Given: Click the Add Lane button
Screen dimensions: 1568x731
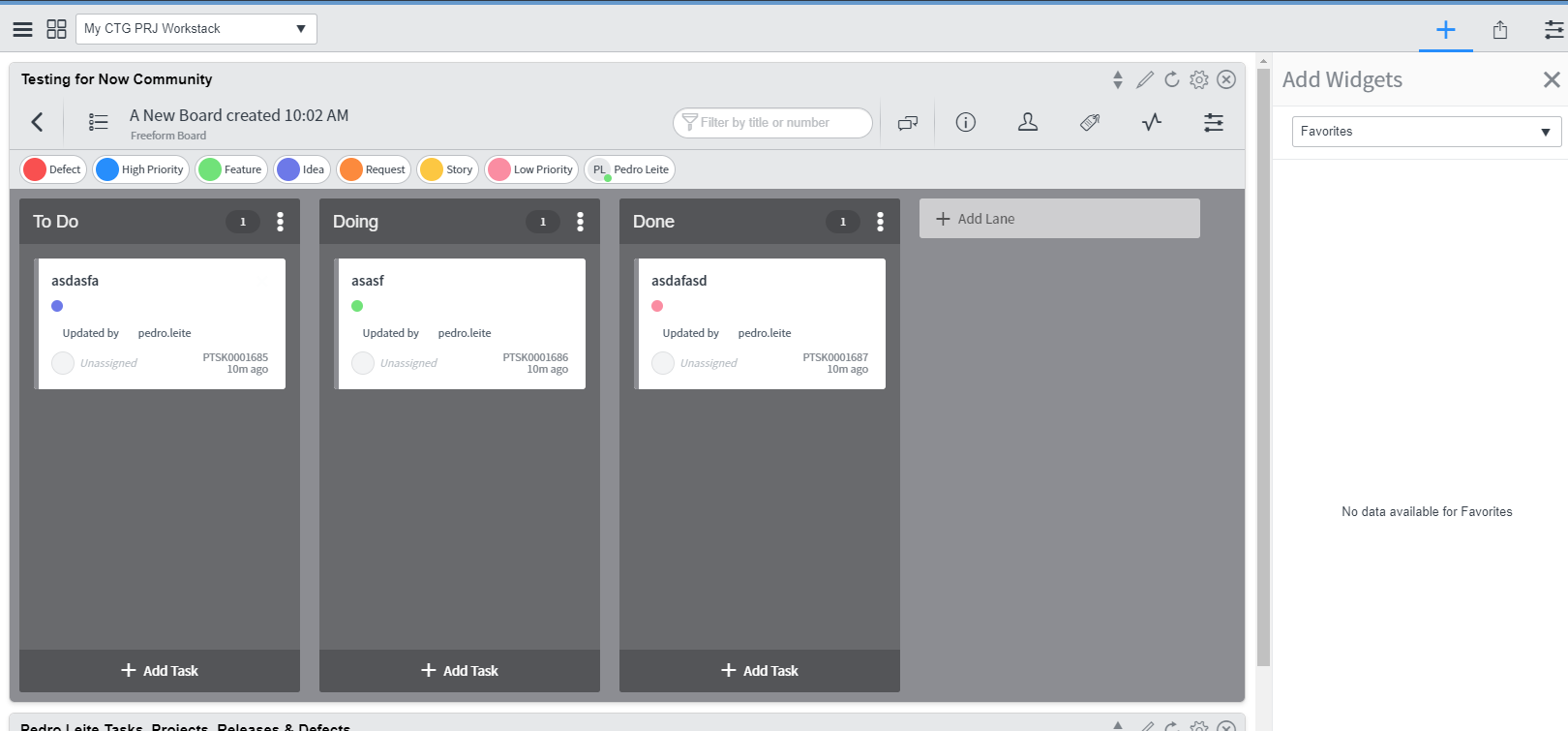Looking at the screenshot, I should tap(1060, 219).
